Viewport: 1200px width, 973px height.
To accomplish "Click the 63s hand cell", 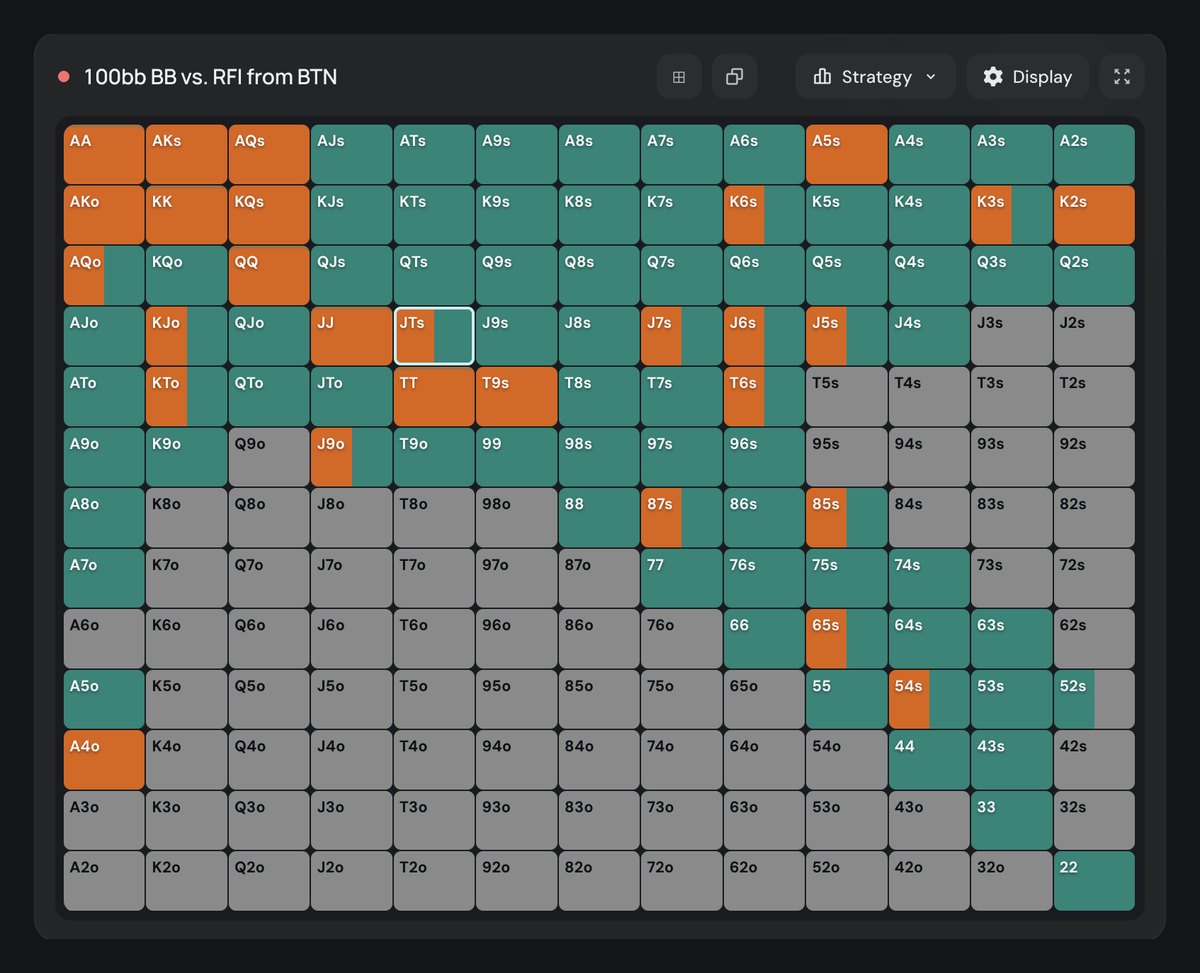I will pyautogui.click(x=1012, y=639).
